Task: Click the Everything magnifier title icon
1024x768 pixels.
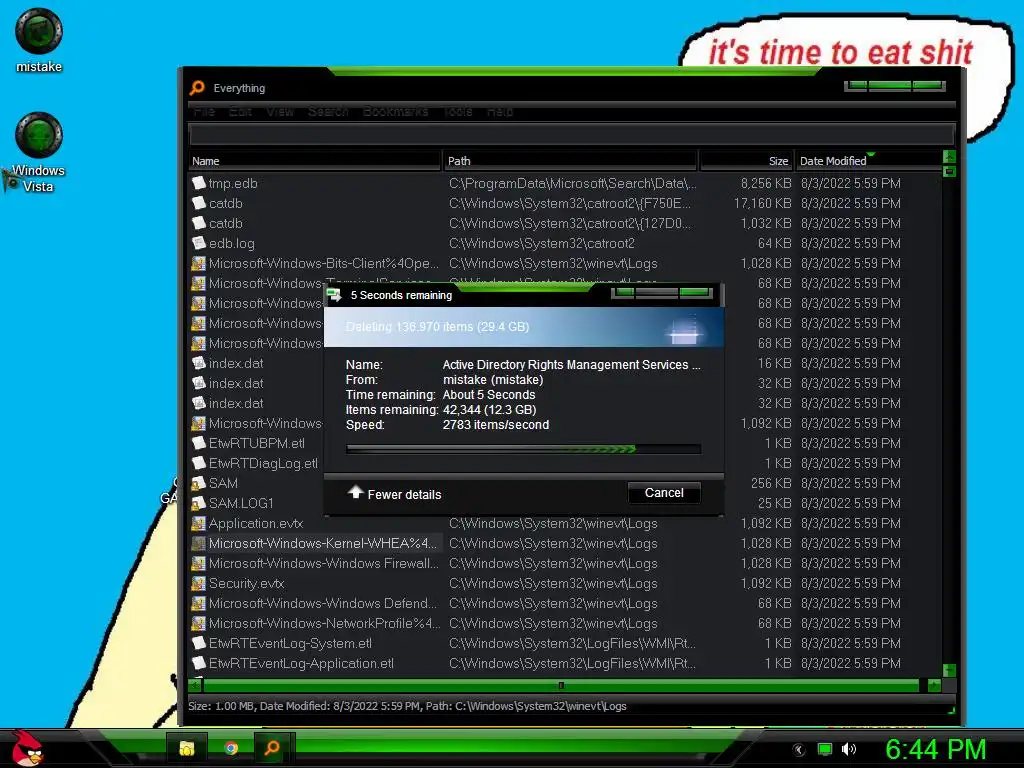Action: [197, 88]
